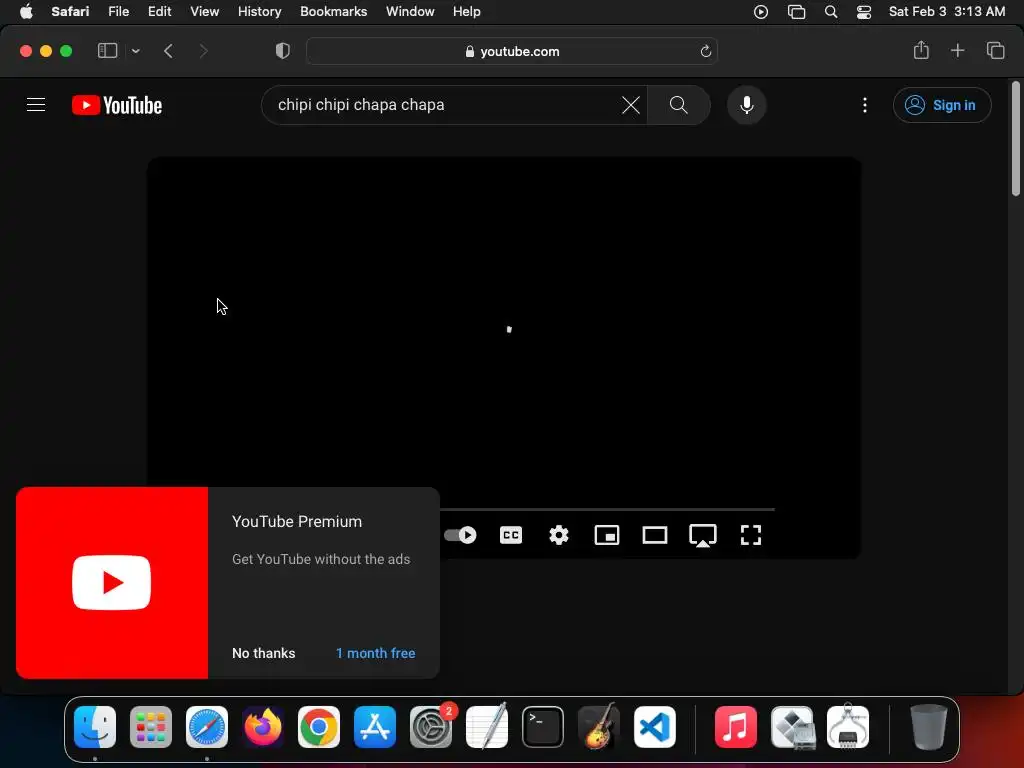Click the magnifier search button

coord(679,104)
